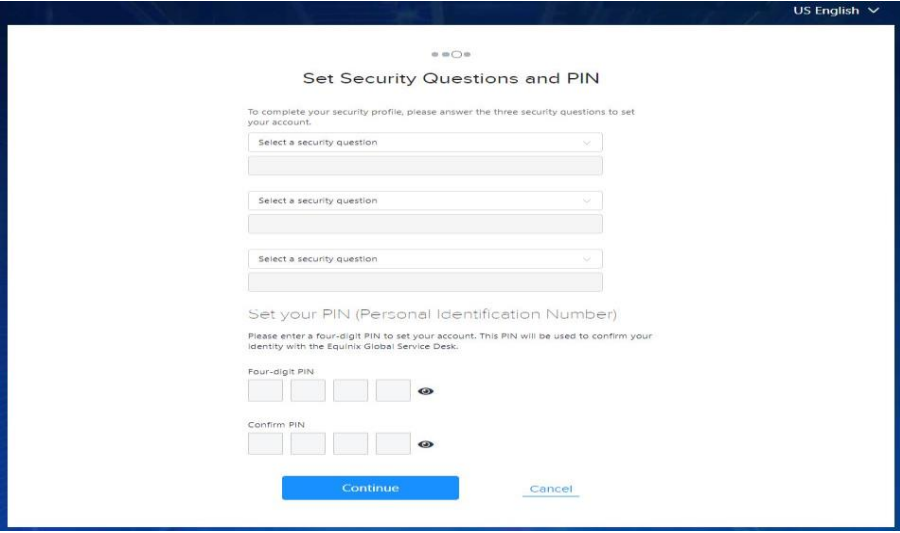Show the four-digit PIN with eye icon
This screenshot has width=900, height=533.
[425, 391]
